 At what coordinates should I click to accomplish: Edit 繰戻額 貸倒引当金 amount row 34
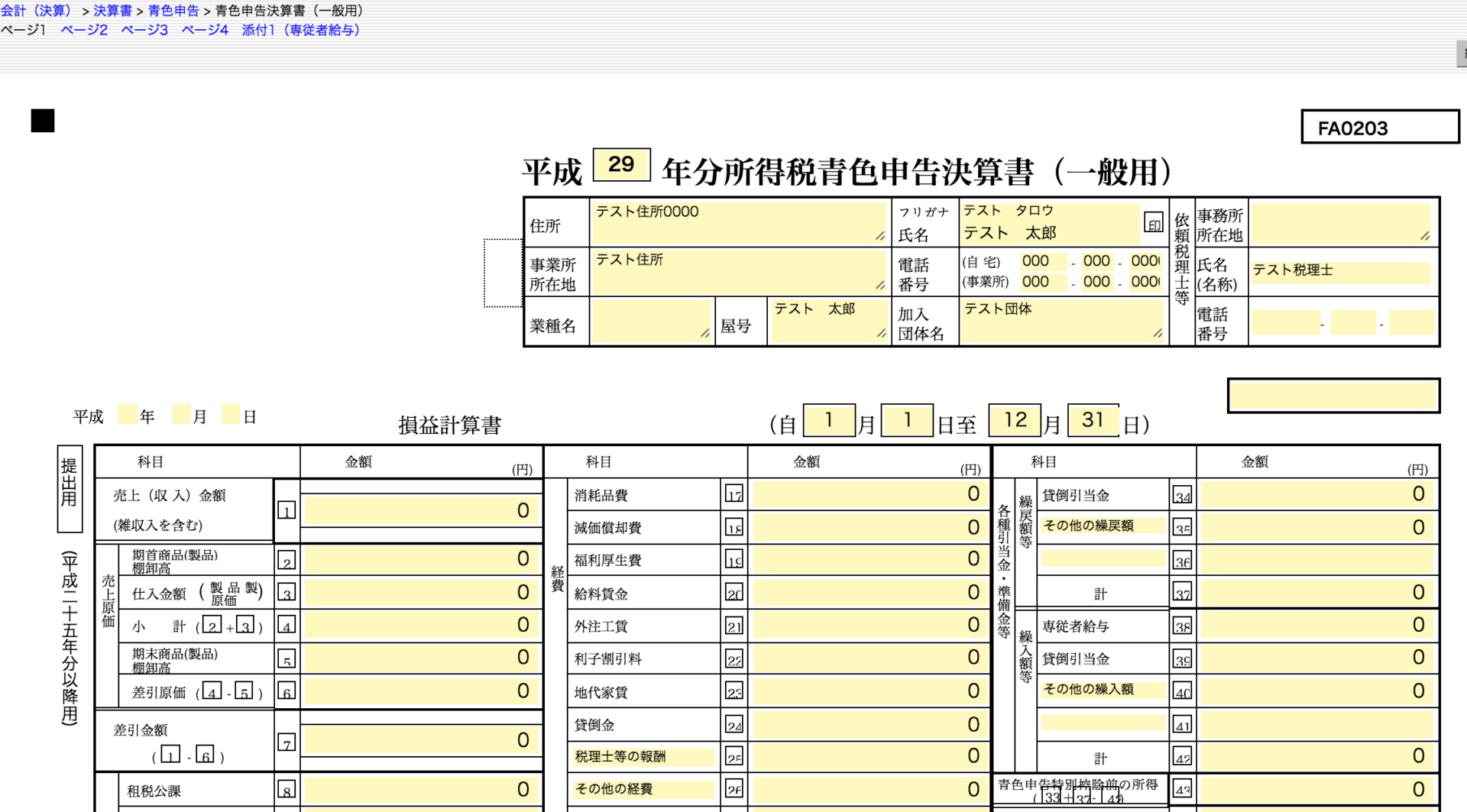click(x=1317, y=494)
